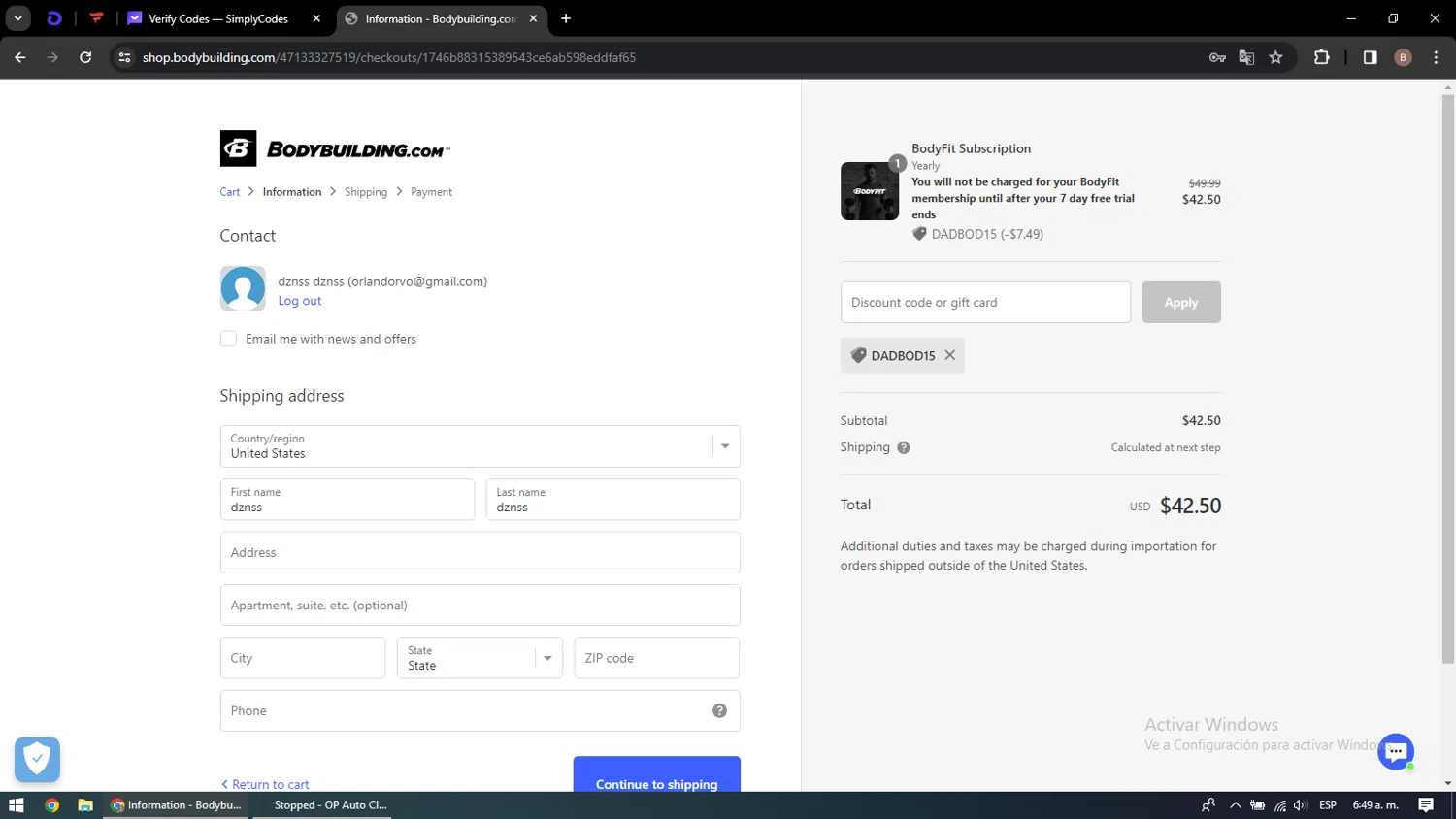Open the live chat widget
The image size is (1456, 819).
point(1396,751)
